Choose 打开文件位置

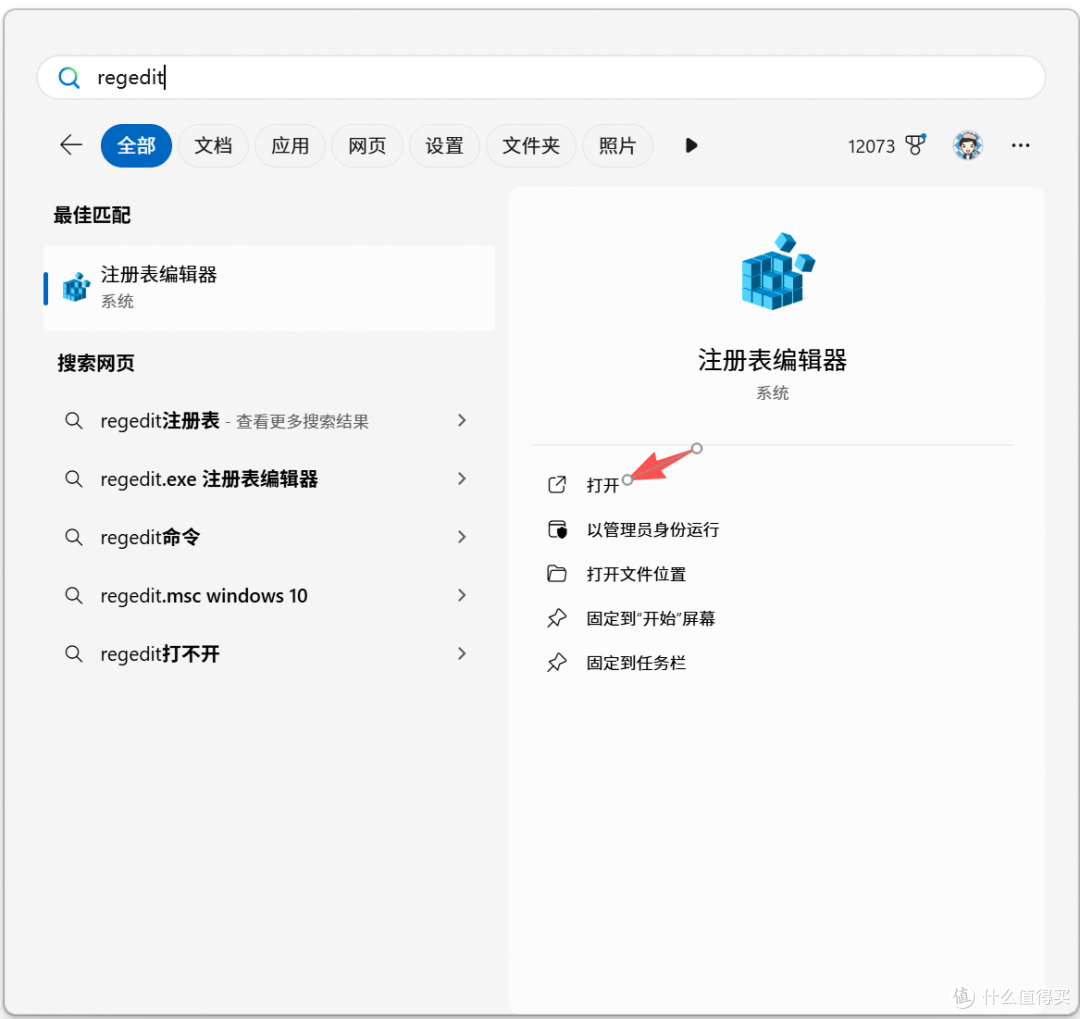(636, 574)
